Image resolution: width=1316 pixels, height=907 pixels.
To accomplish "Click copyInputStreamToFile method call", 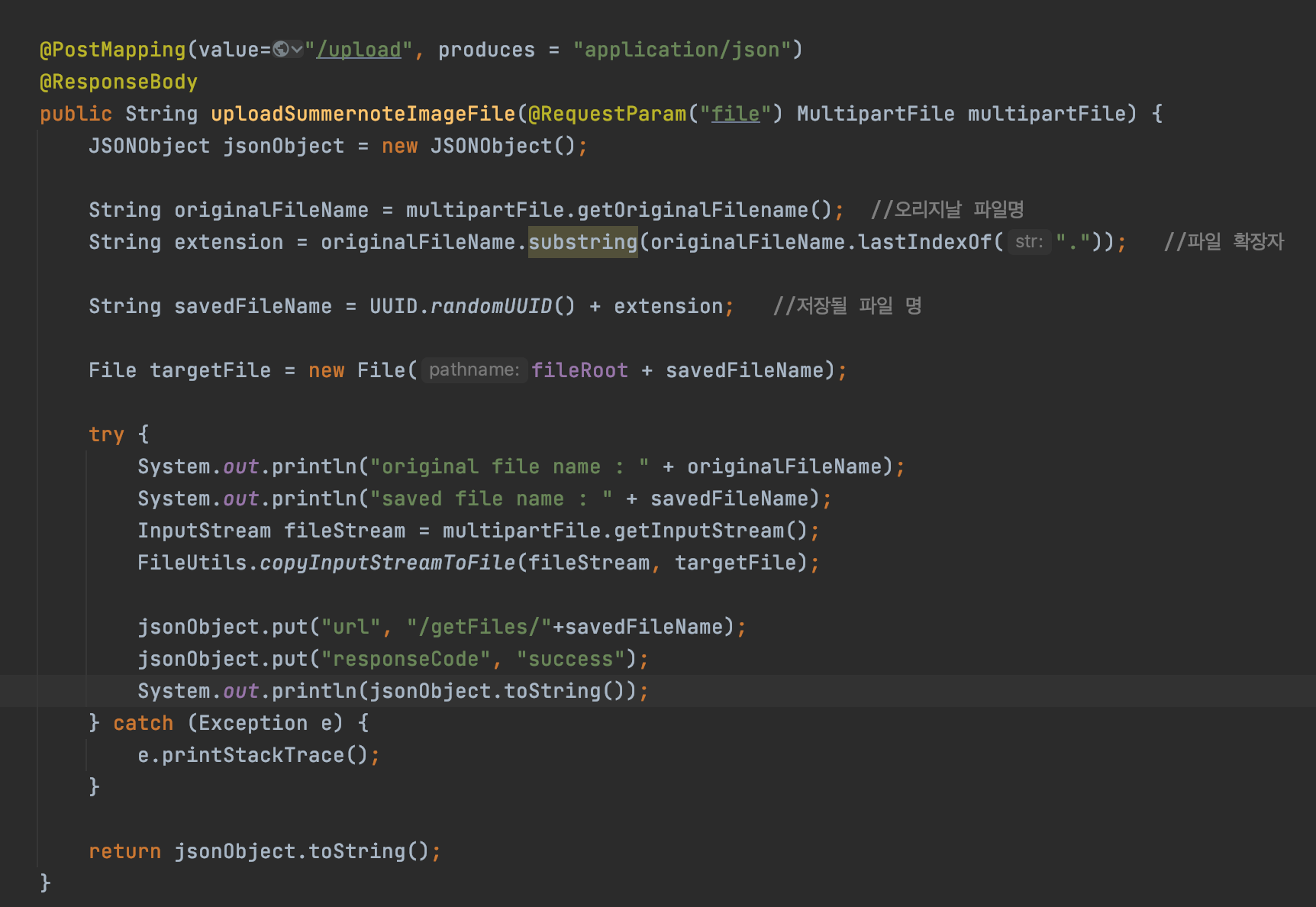I will click(388, 563).
